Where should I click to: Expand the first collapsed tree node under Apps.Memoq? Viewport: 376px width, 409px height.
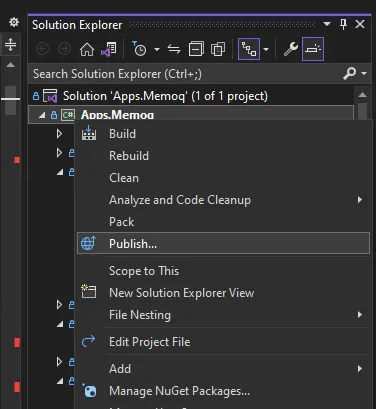pyautogui.click(x=59, y=134)
